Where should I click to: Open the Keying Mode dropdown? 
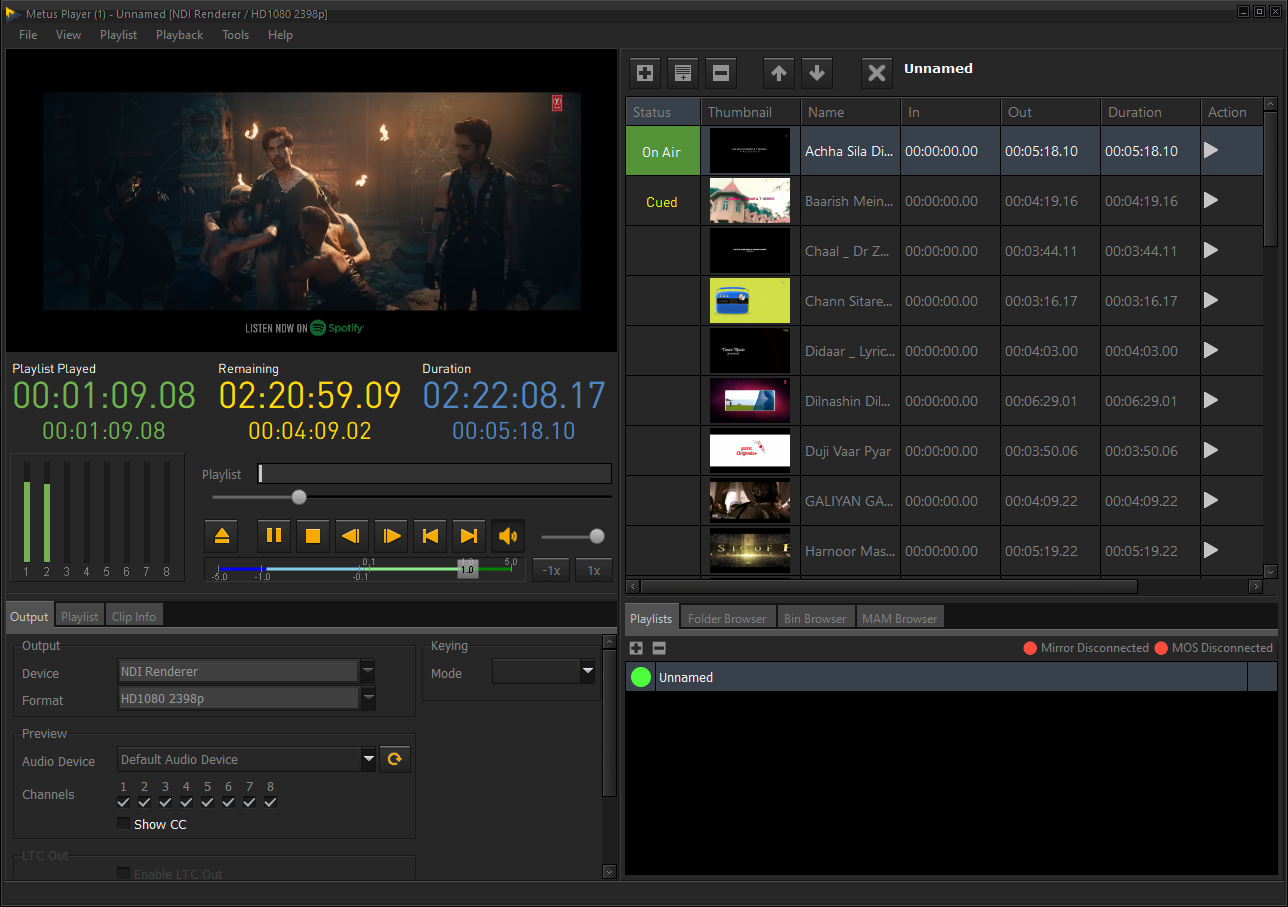click(x=588, y=672)
